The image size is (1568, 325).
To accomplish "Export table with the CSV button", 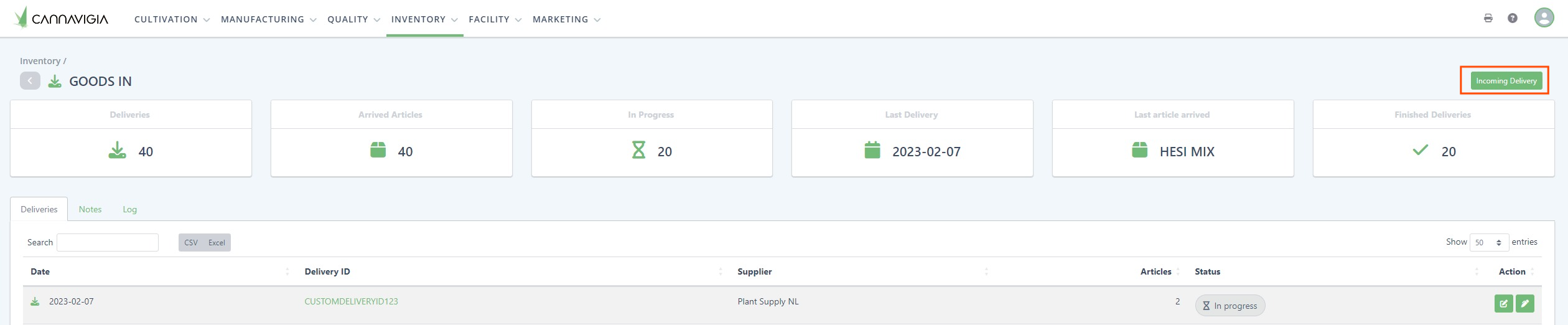I will [191, 243].
